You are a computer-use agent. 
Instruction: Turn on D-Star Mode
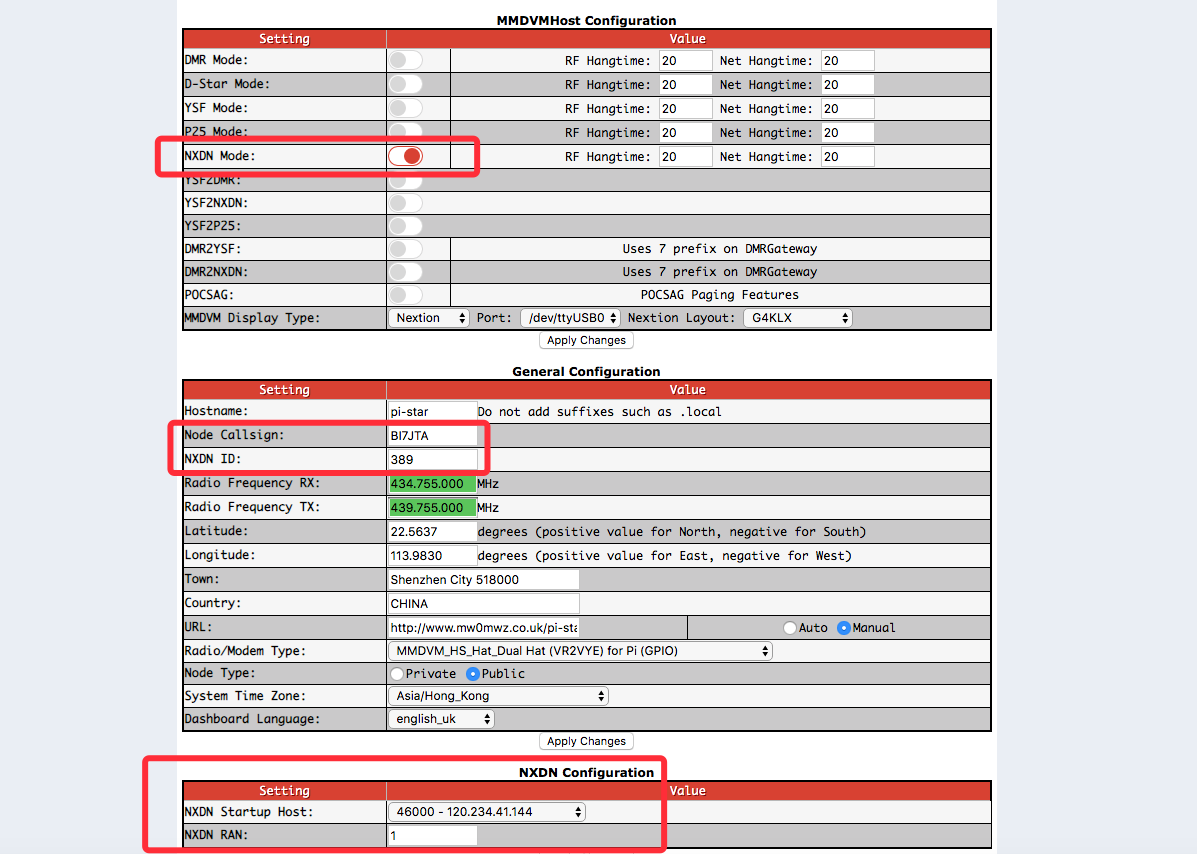click(405, 84)
